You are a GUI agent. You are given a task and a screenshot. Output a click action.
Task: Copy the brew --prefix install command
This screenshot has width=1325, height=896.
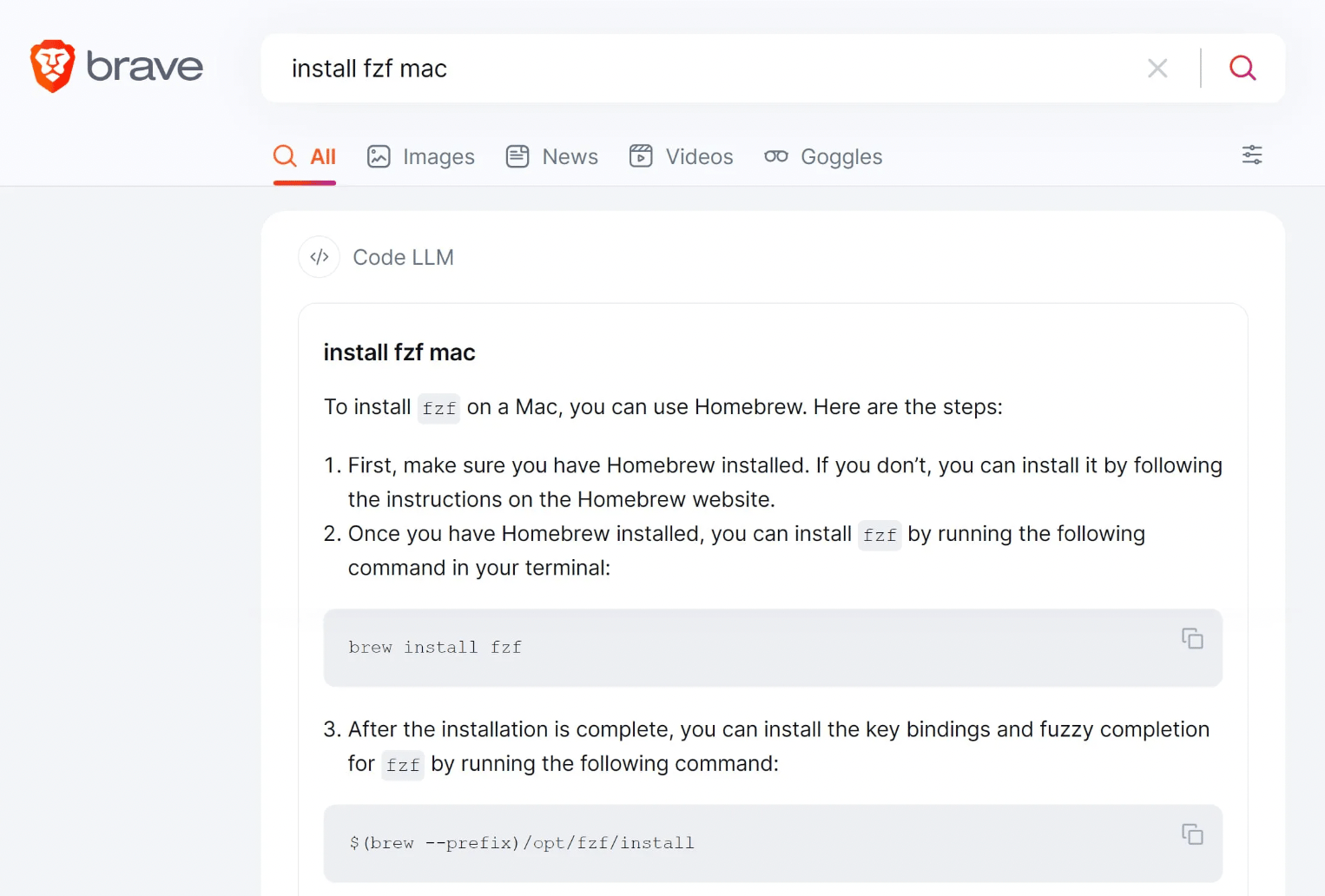pos(1192,834)
